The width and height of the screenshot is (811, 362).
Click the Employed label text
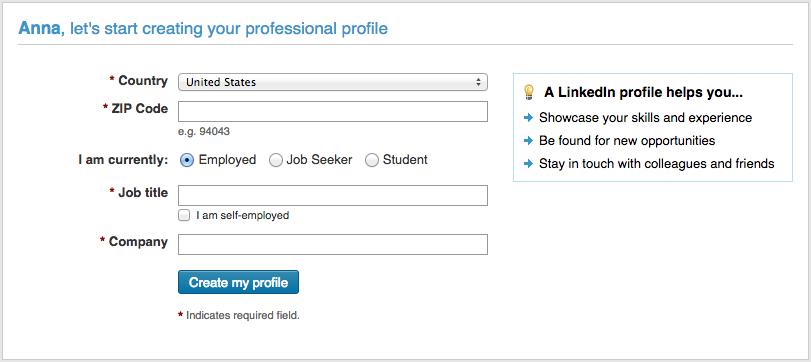tap(227, 160)
